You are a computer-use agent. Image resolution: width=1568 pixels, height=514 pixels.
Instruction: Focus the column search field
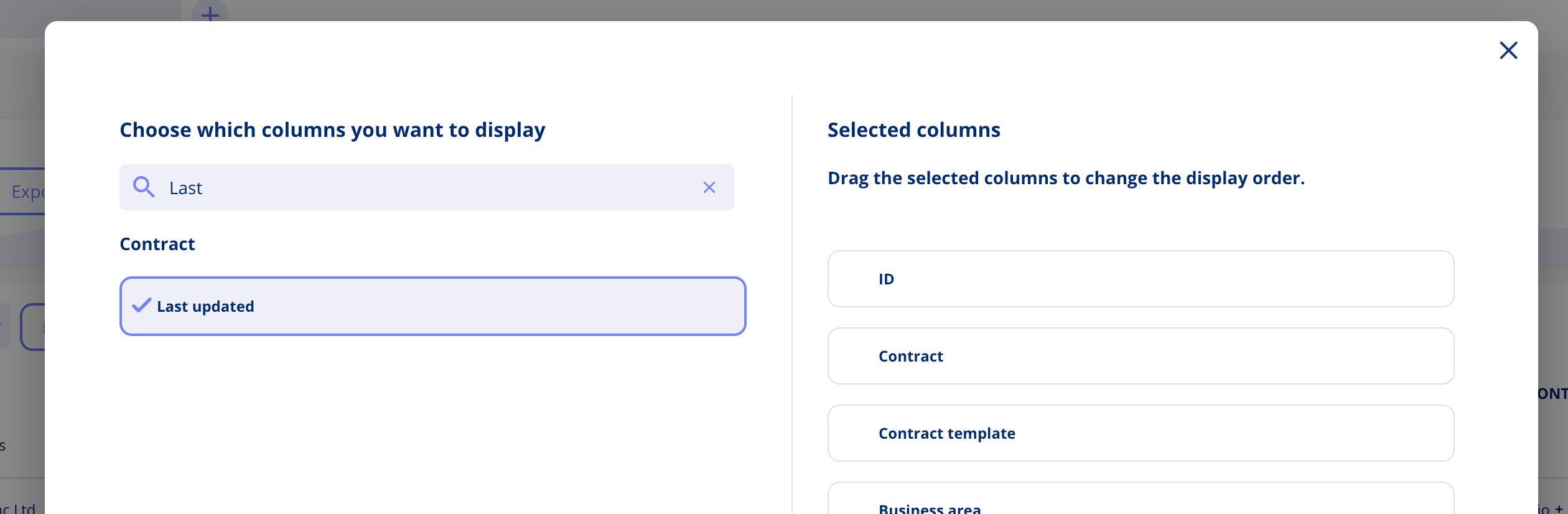429,187
